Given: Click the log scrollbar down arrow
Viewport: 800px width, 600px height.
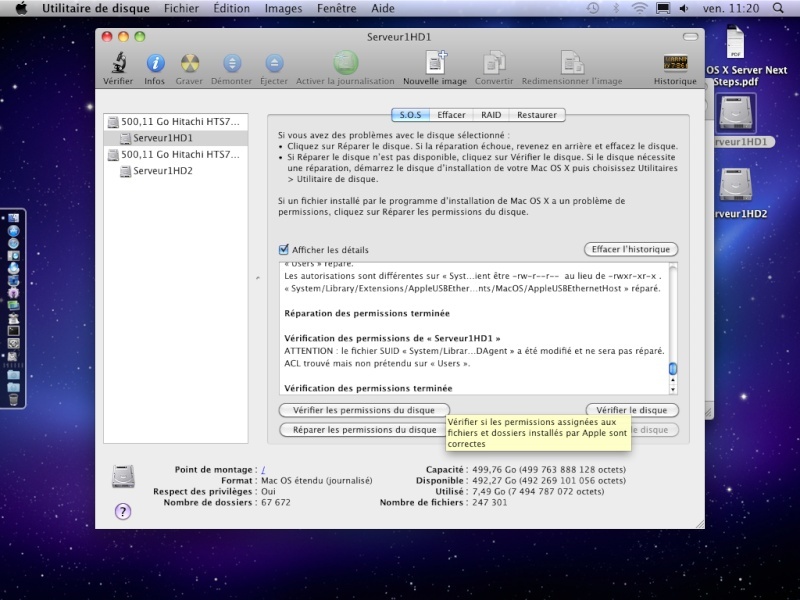Looking at the screenshot, I should [673, 389].
